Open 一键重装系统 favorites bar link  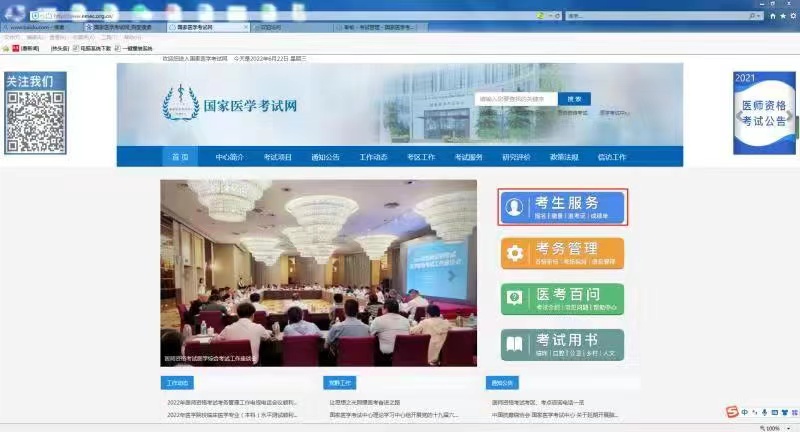pyautogui.click(x=134, y=48)
